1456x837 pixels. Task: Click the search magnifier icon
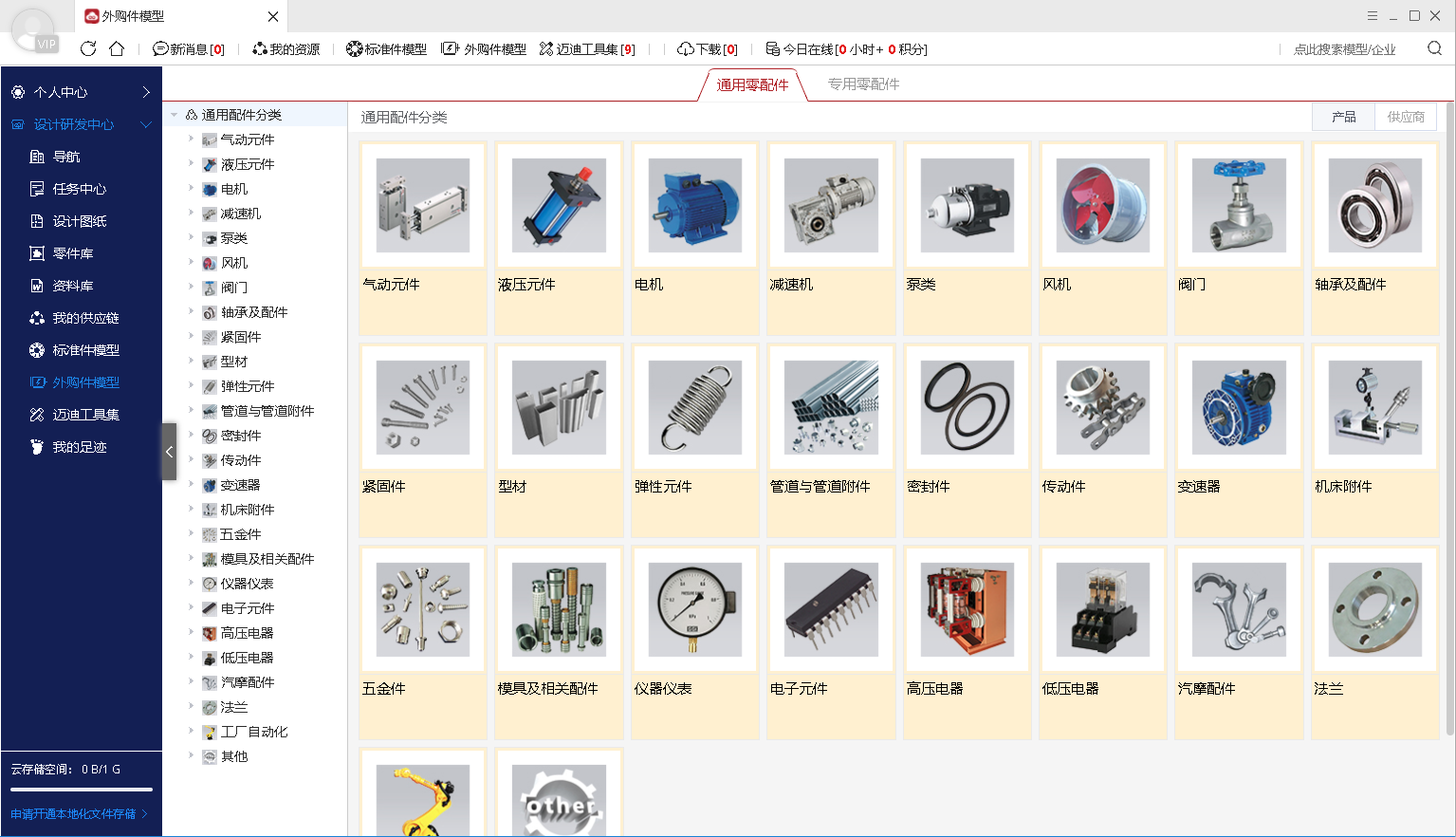pyautogui.click(x=1434, y=48)
